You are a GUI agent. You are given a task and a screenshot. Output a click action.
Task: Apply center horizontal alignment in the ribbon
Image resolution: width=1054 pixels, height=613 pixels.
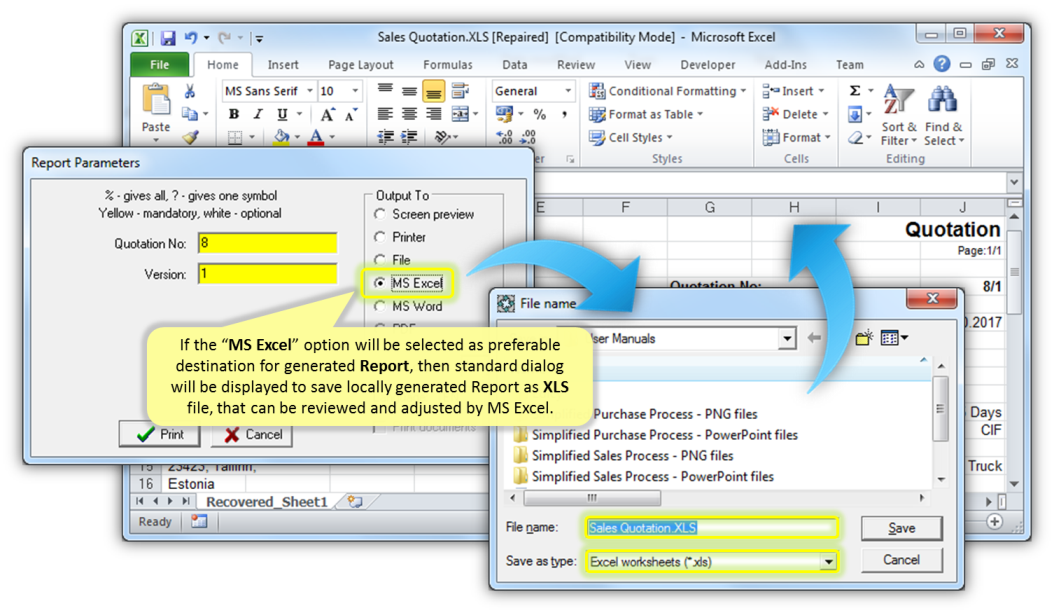tap(409, 114)
